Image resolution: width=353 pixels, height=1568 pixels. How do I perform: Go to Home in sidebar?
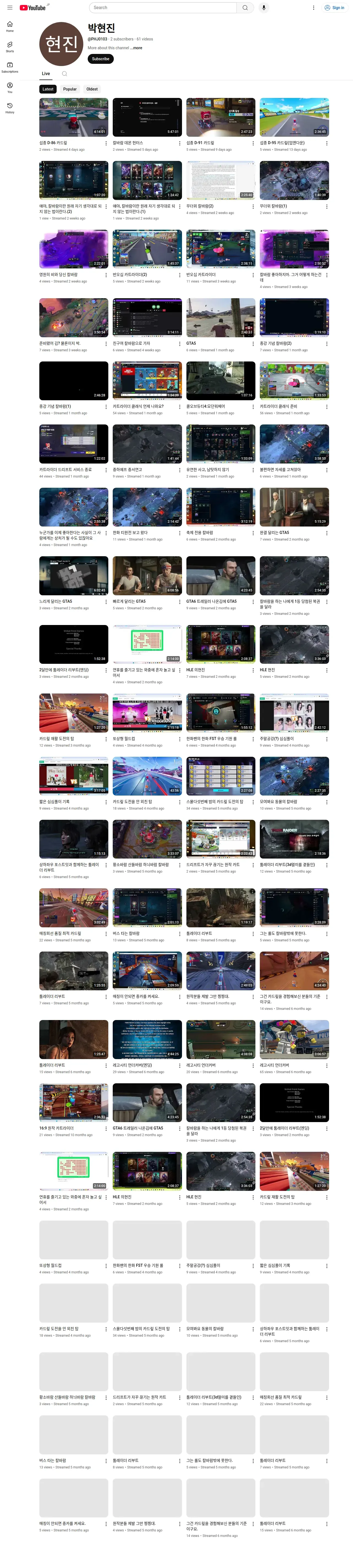click(10, 27)
